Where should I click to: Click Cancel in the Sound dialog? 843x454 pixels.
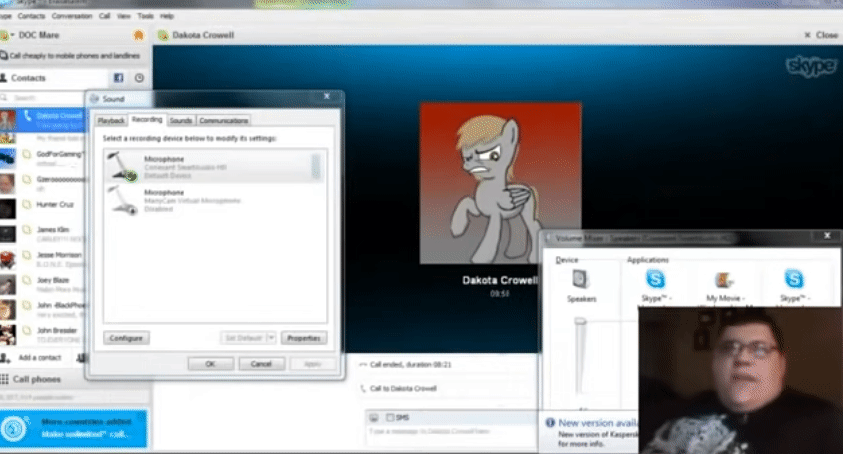tap(261, 364)
